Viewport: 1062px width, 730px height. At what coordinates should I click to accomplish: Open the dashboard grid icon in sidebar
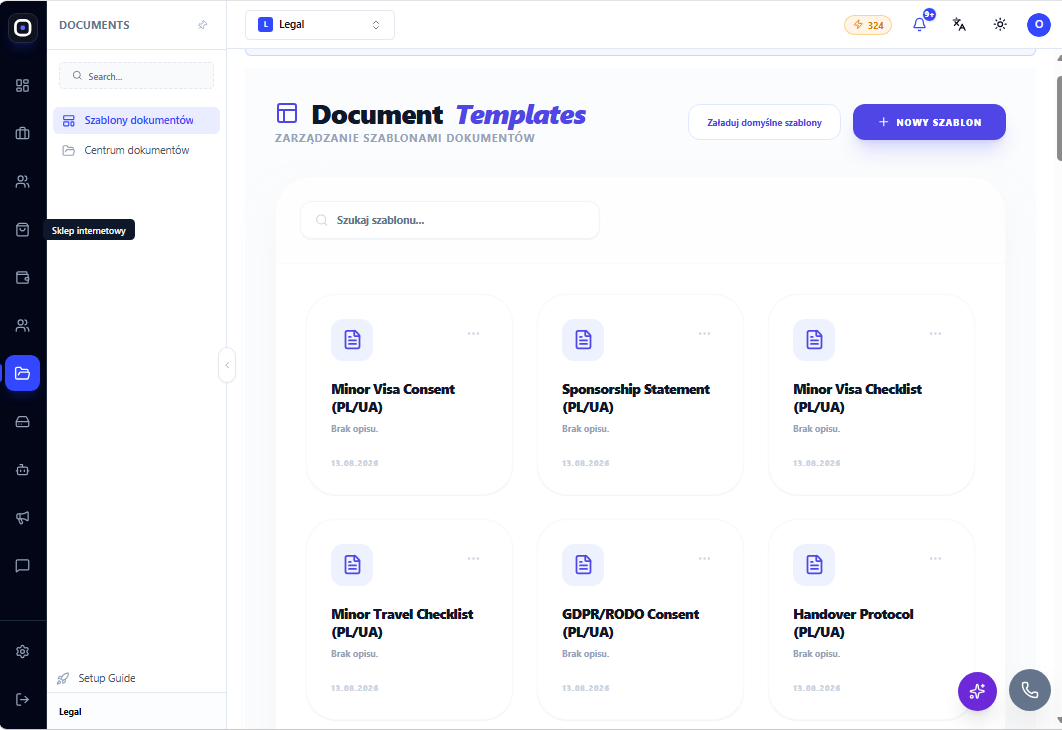point(22,85)
